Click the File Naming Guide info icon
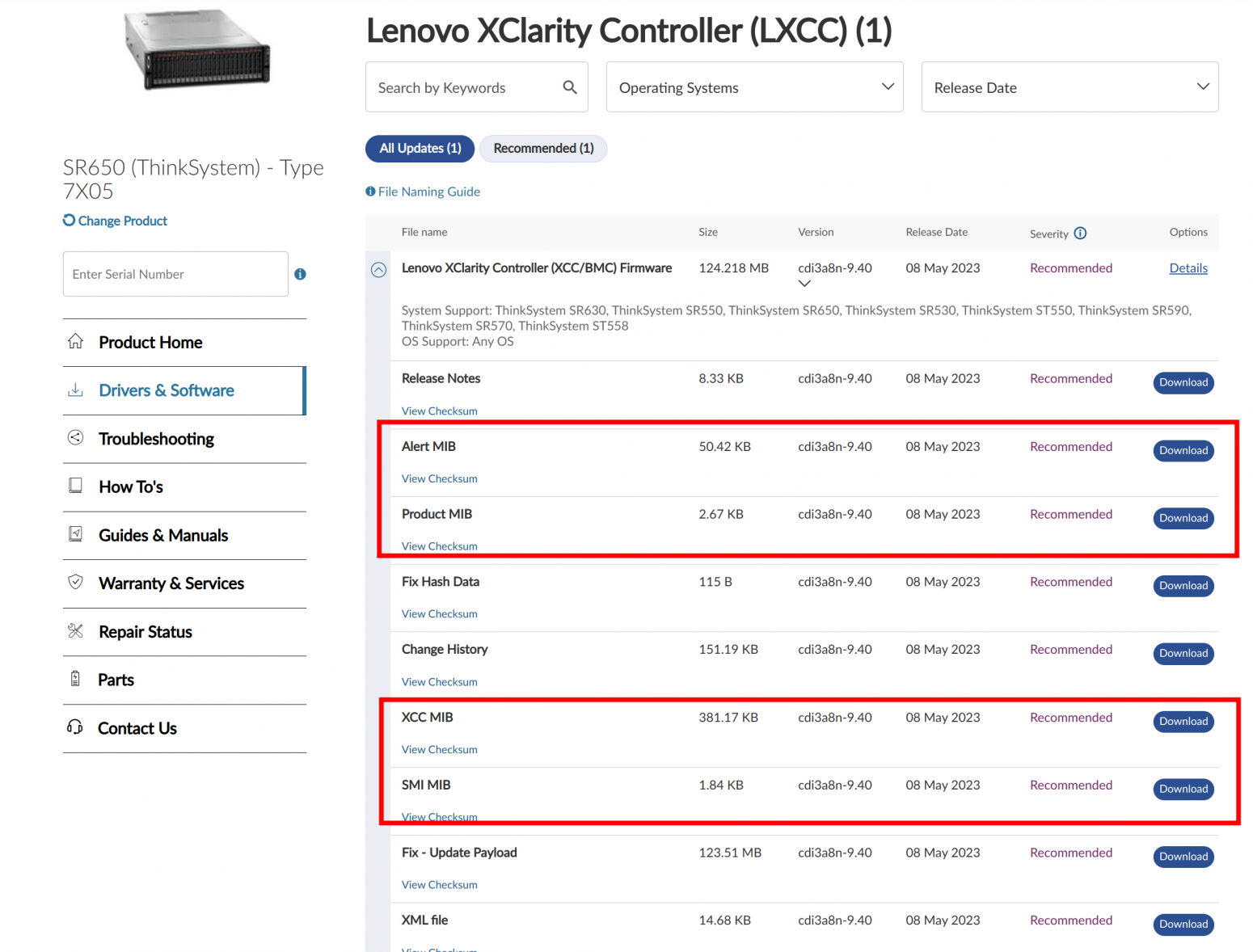The width and height of the screenshot is (1253, 952). tap(370, 192)
